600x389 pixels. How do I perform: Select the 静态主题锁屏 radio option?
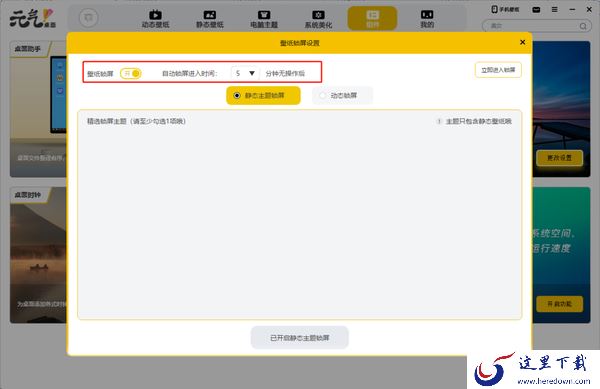click(263, 95)
